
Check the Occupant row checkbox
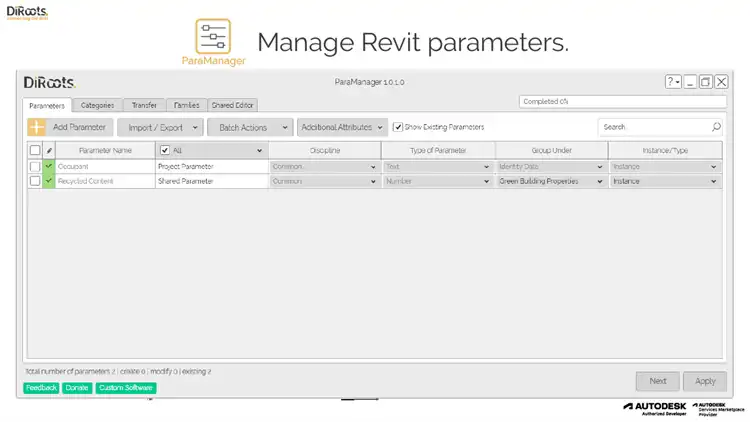tap(35, 167)
